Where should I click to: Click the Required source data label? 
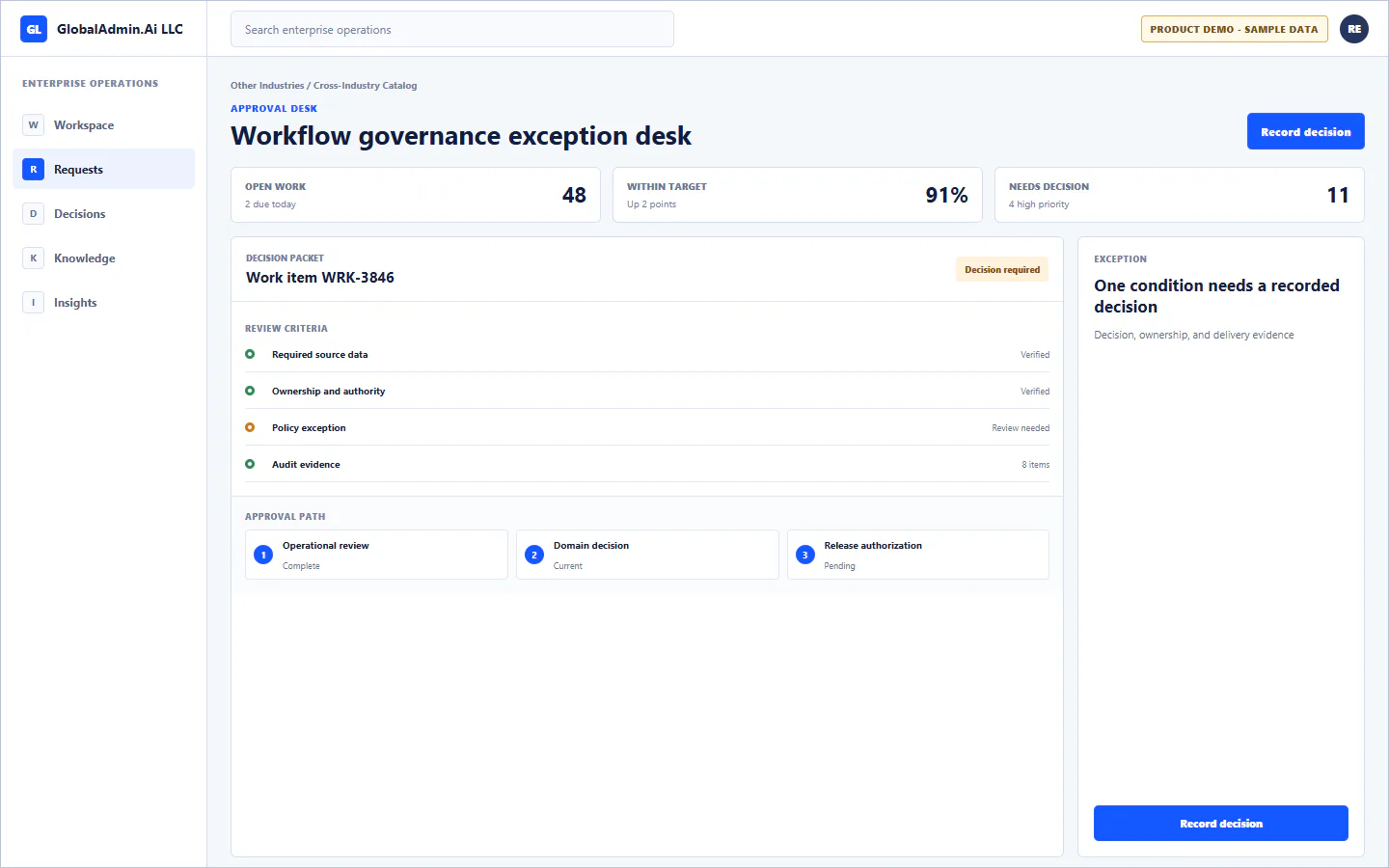tap(319, 355)
